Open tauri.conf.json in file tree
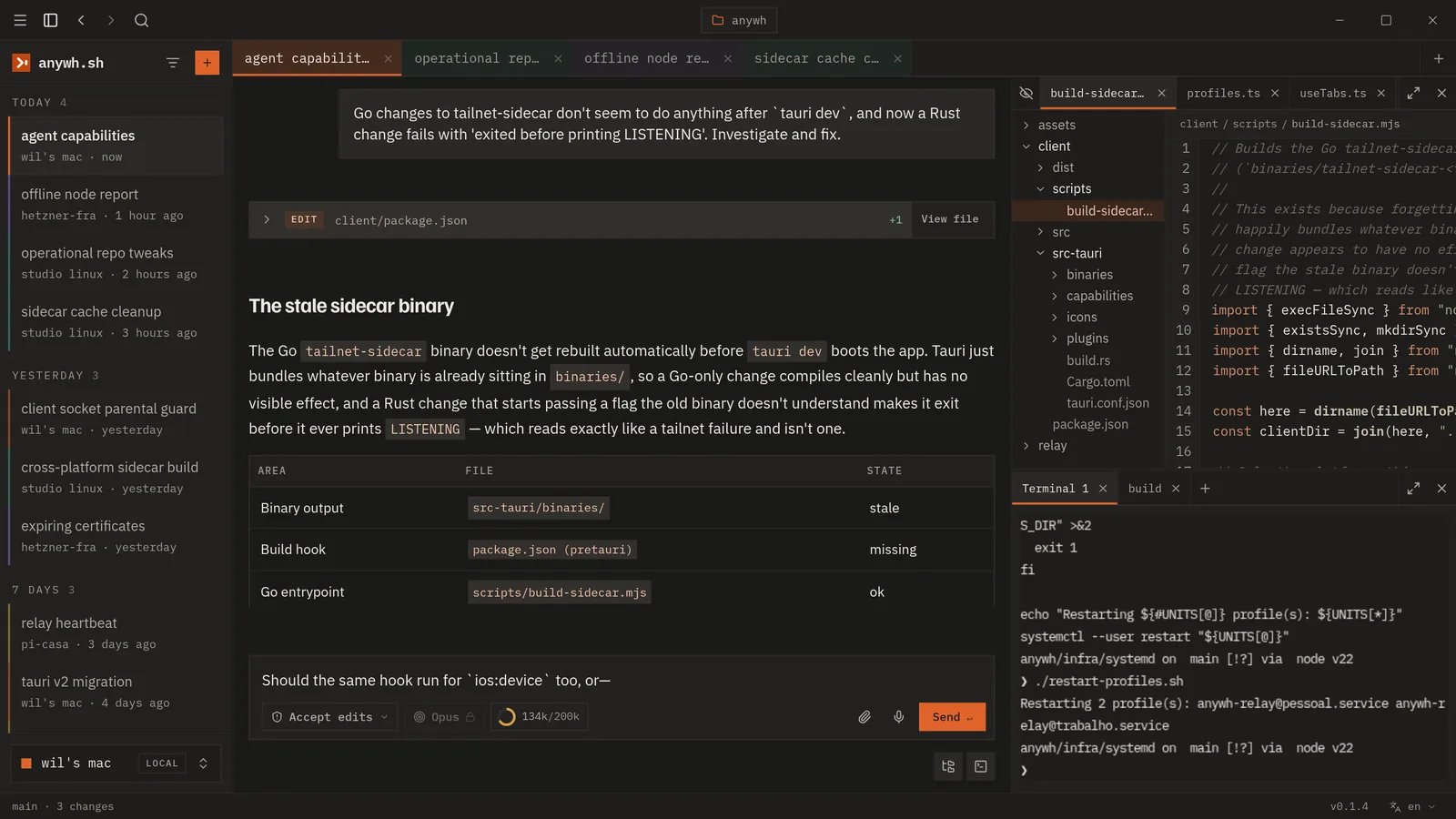Screen dimensions: 1456x819 pyautogui.click(x=1107, y=403)
